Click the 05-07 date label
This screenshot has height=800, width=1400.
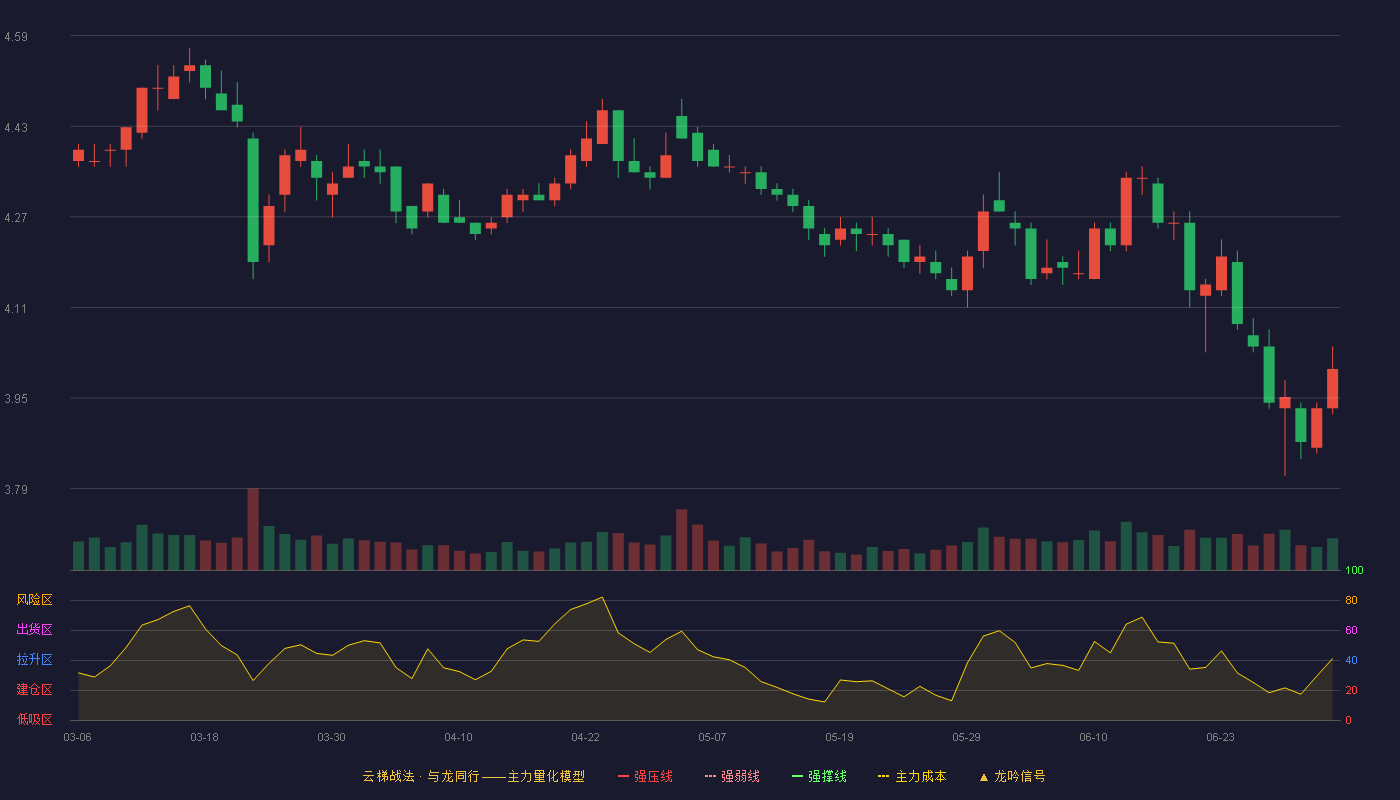(x=712, y=737)
